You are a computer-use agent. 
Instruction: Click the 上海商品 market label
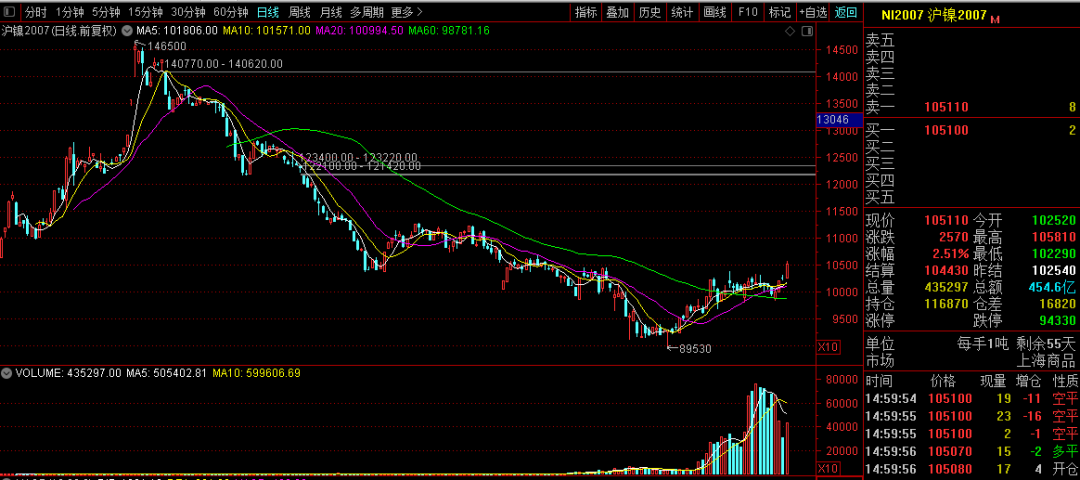(x=1047, y=359)
